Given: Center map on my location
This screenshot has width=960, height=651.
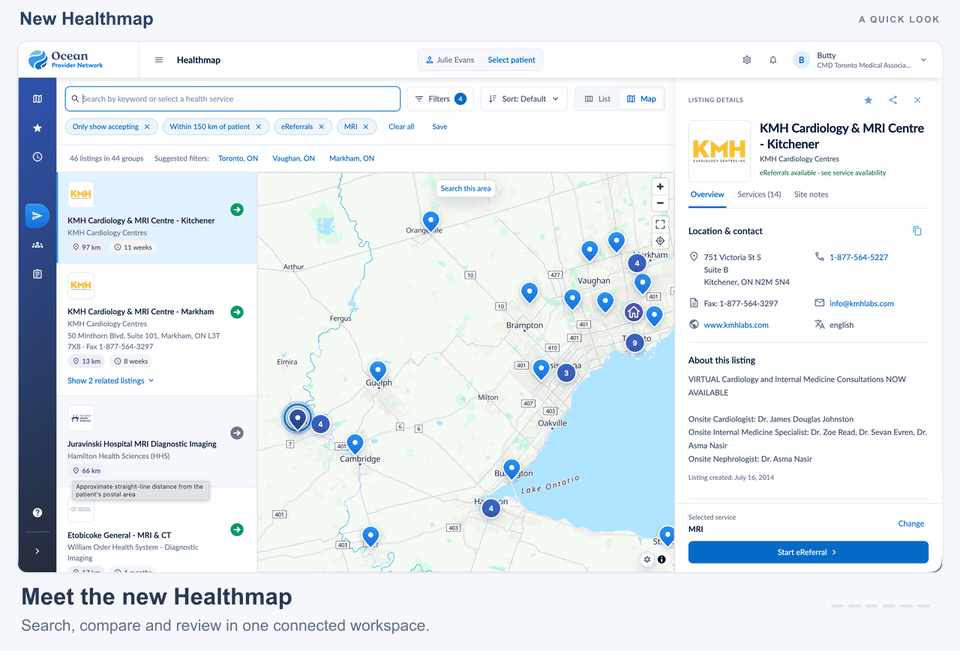Looking at the screenshot, I should pos(660,241).
